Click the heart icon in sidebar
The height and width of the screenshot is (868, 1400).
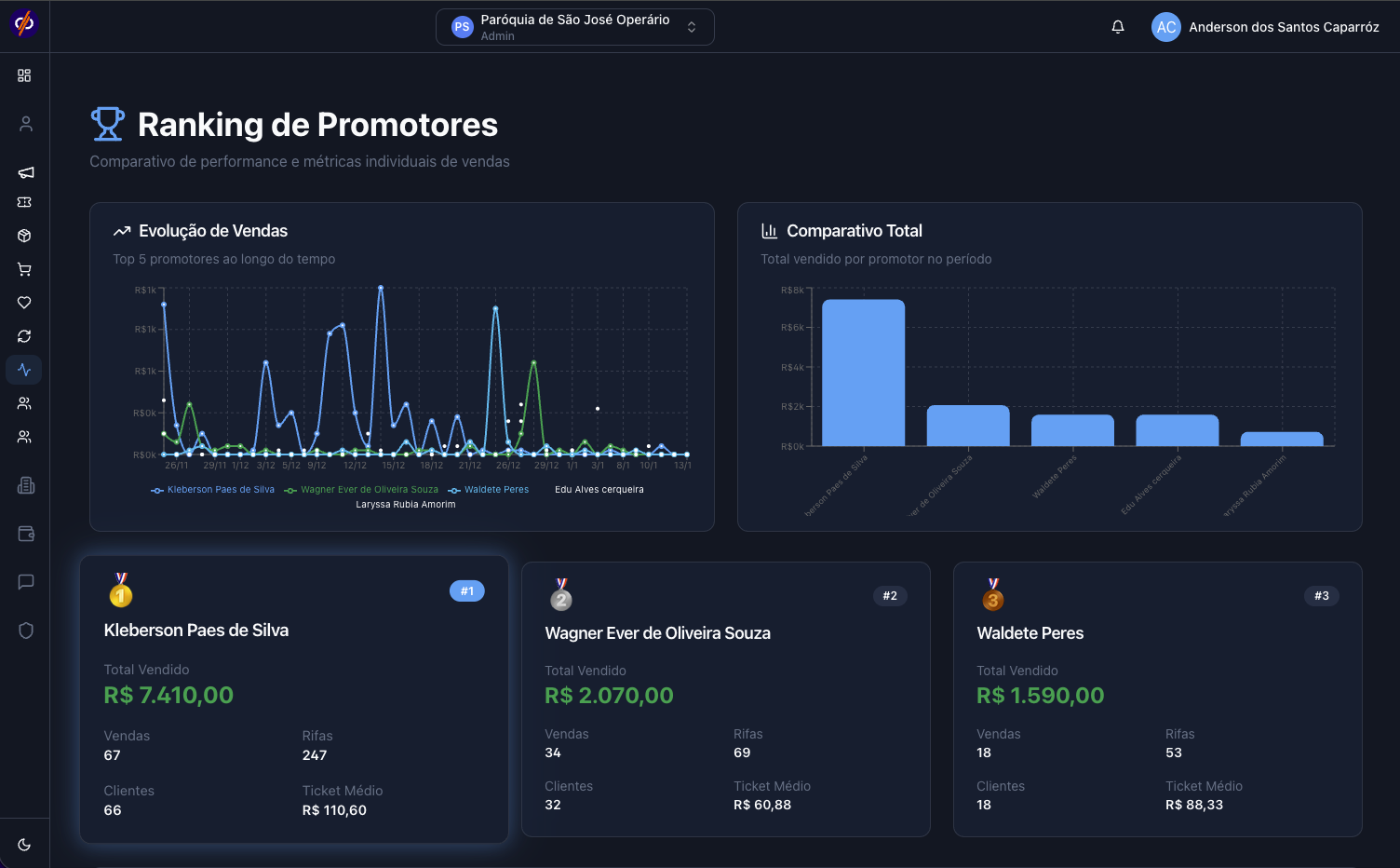click(24, 303)
